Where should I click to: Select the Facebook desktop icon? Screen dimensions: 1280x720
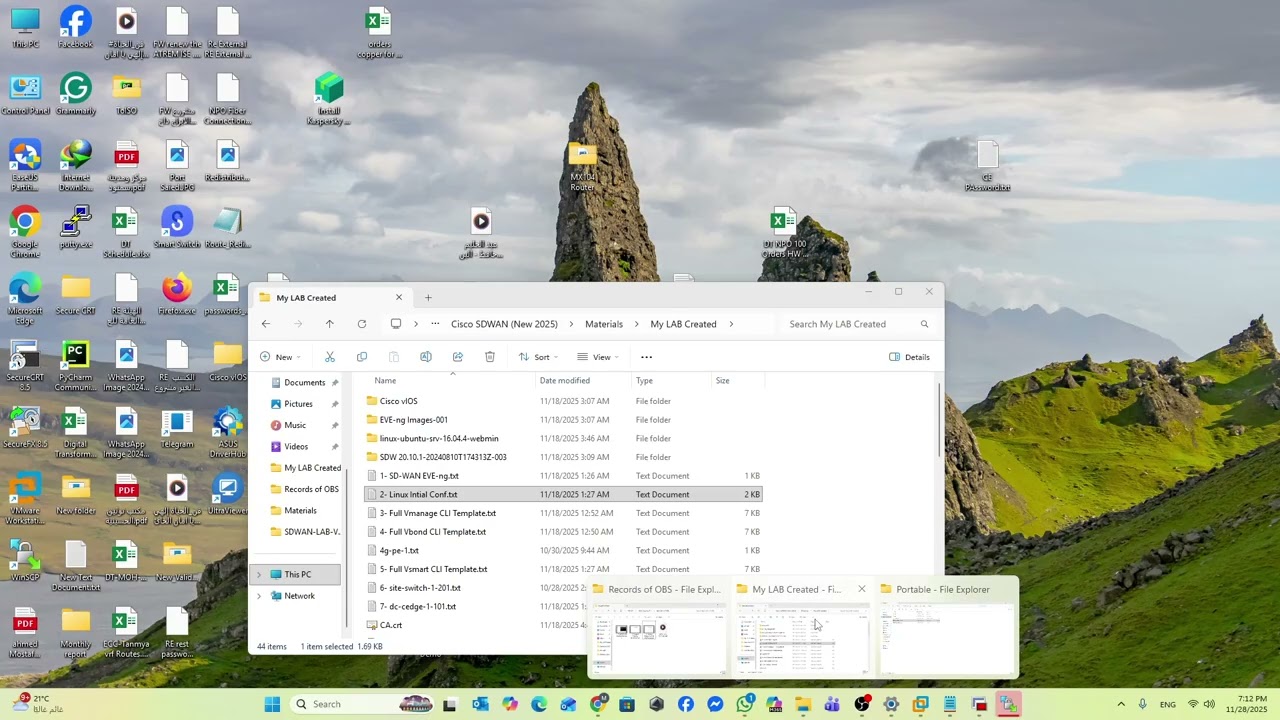tap(75, 27)
